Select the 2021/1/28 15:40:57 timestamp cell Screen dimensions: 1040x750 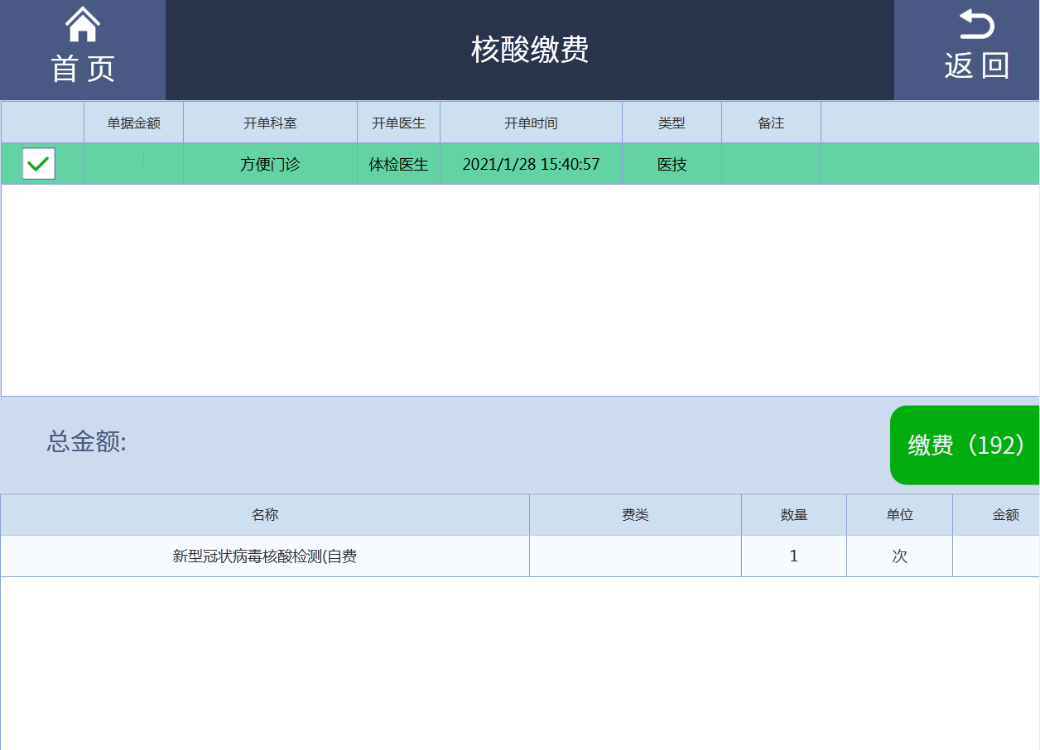tap(531, 164)
